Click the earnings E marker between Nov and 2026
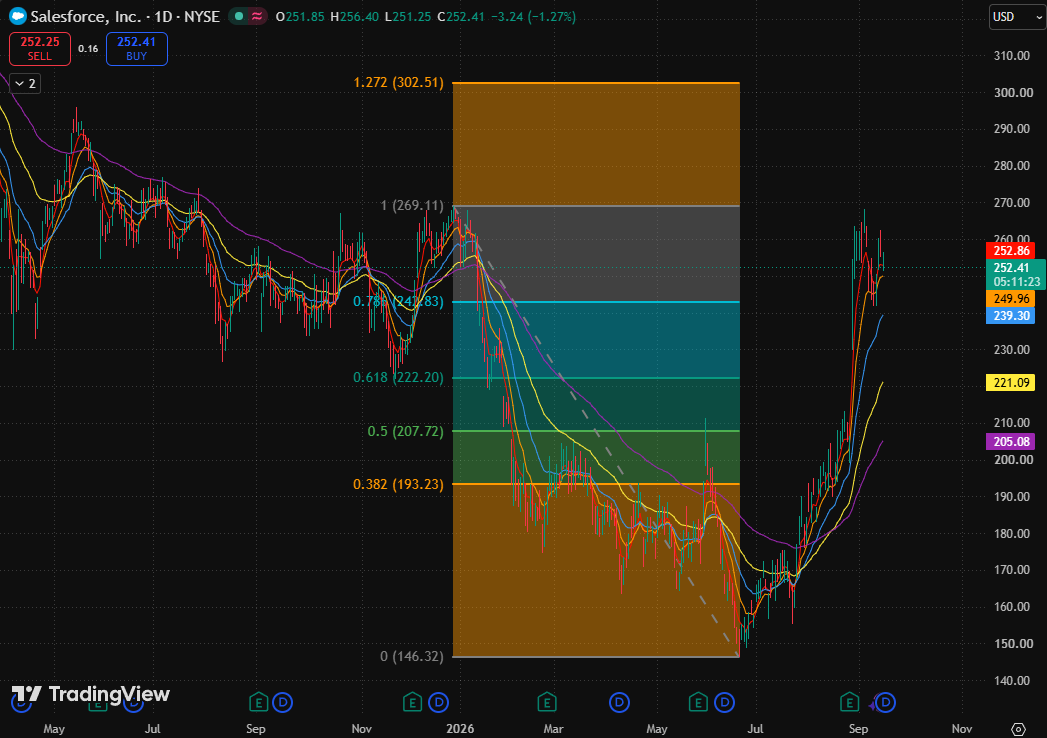 click(x=413, y=703)
